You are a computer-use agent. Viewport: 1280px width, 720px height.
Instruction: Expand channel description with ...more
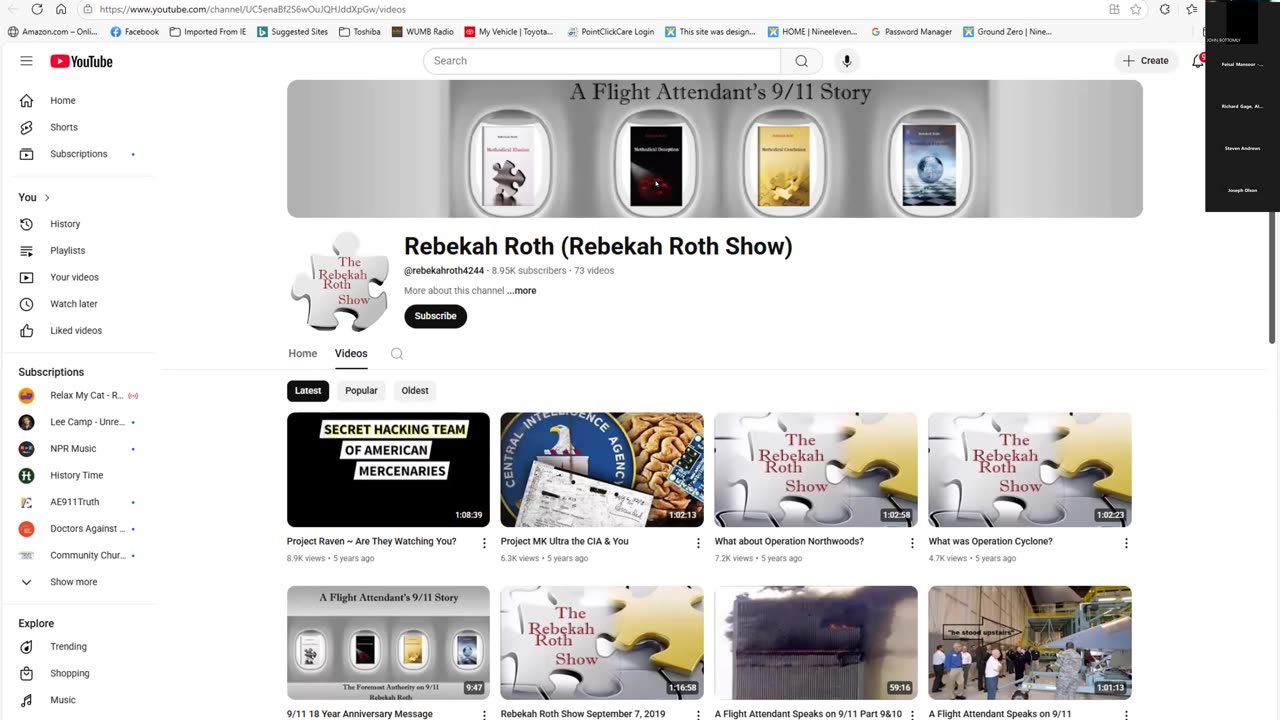521,291
